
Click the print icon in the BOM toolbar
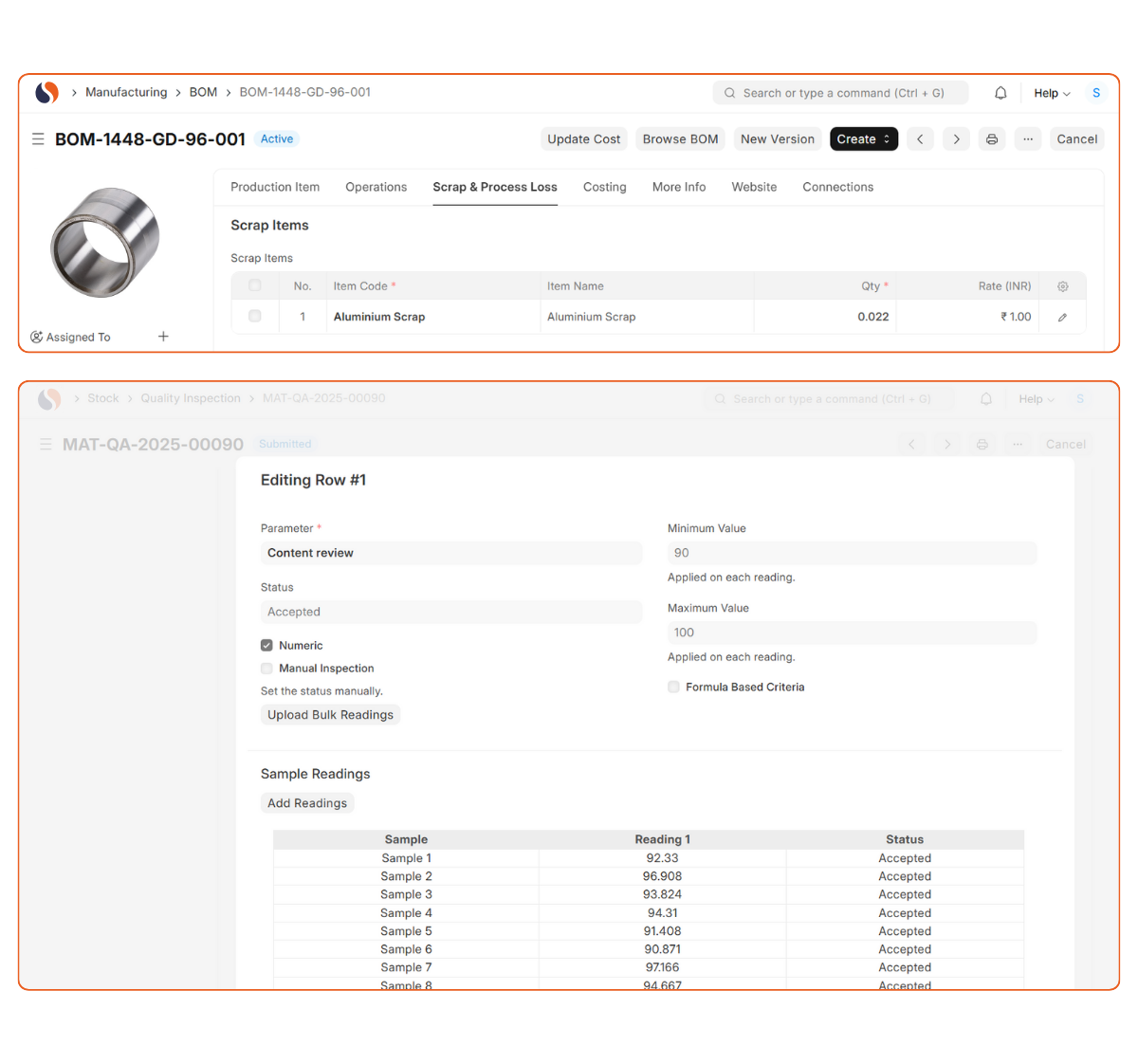coord(992,139)
